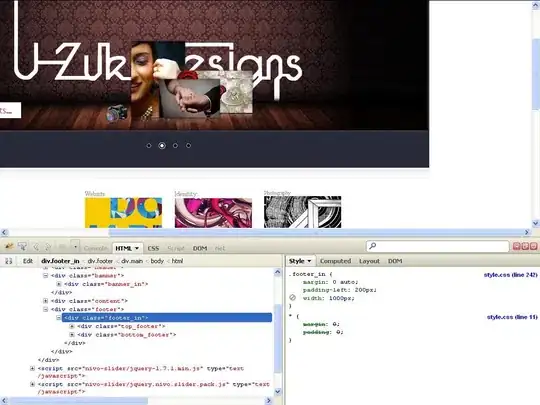Click the Firebug bug logo icon

(x=9, y=246)
